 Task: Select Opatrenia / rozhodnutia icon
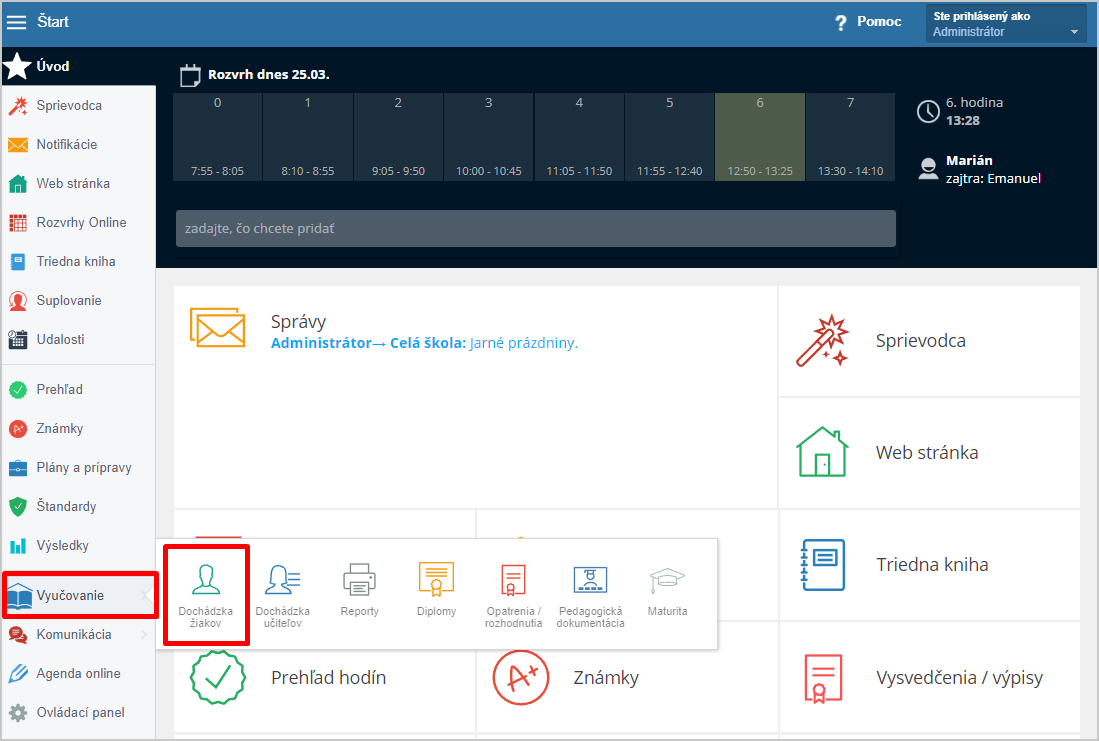click(513, 581)
